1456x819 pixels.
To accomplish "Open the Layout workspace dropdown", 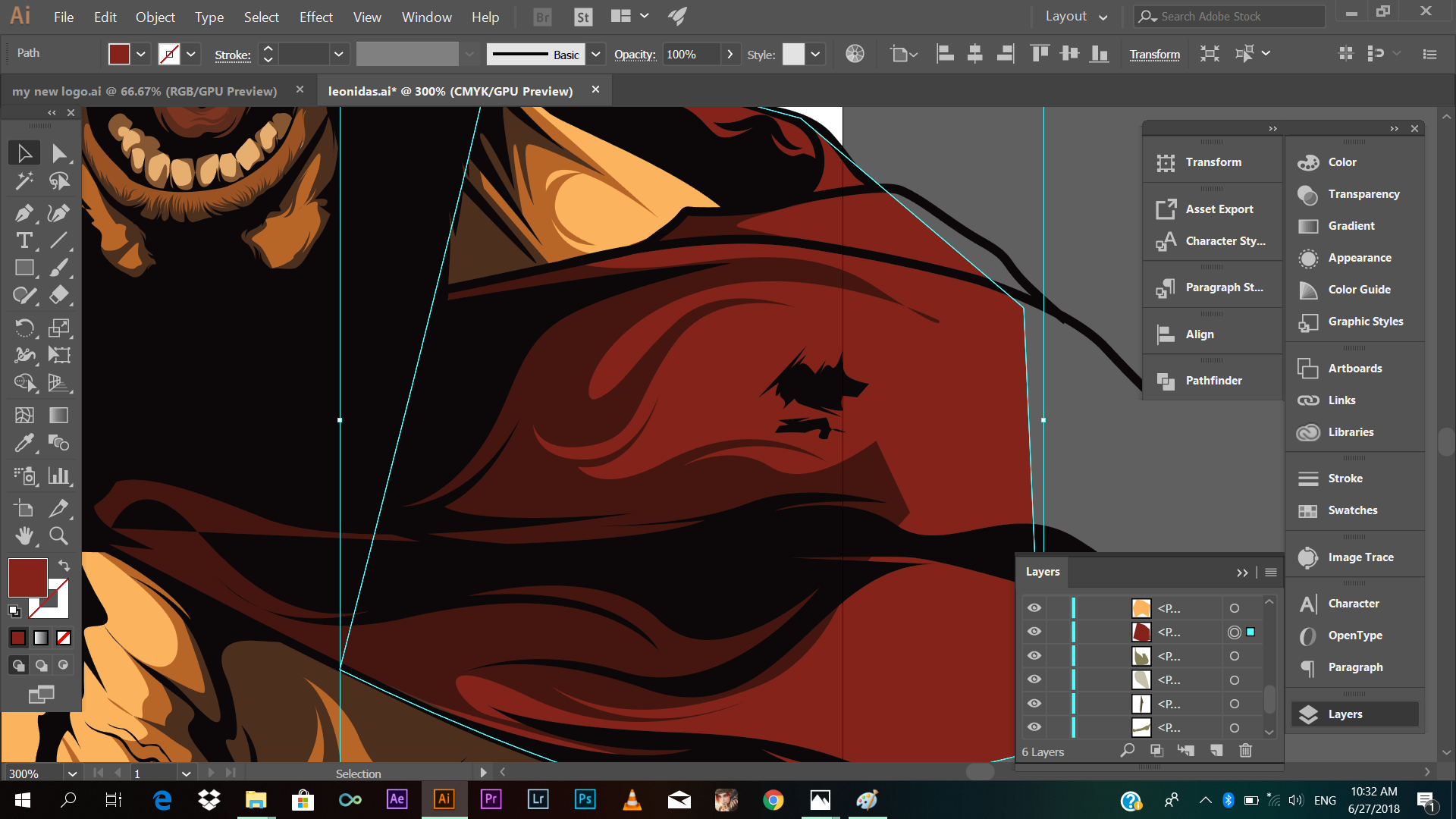I will pyautogui.click(x=1076, y=17).
